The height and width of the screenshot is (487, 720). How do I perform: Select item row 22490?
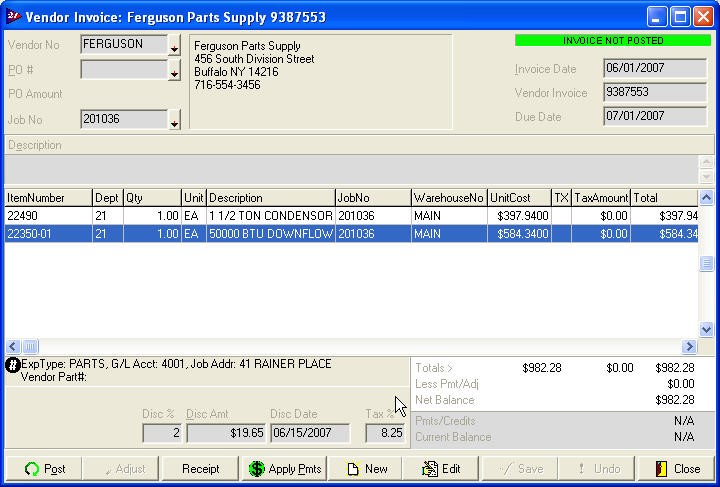[351, 216]
